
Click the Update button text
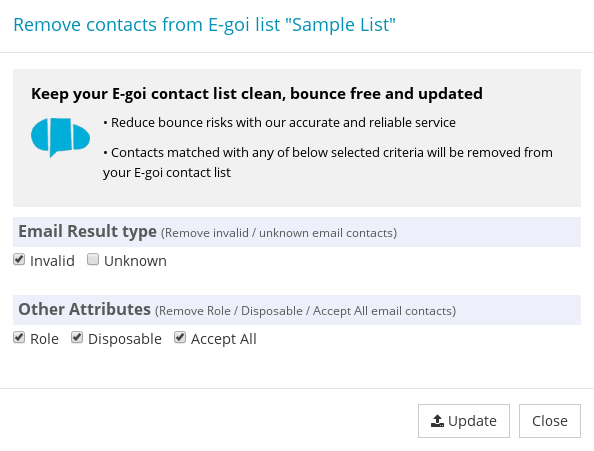click(x=472, y=421)
